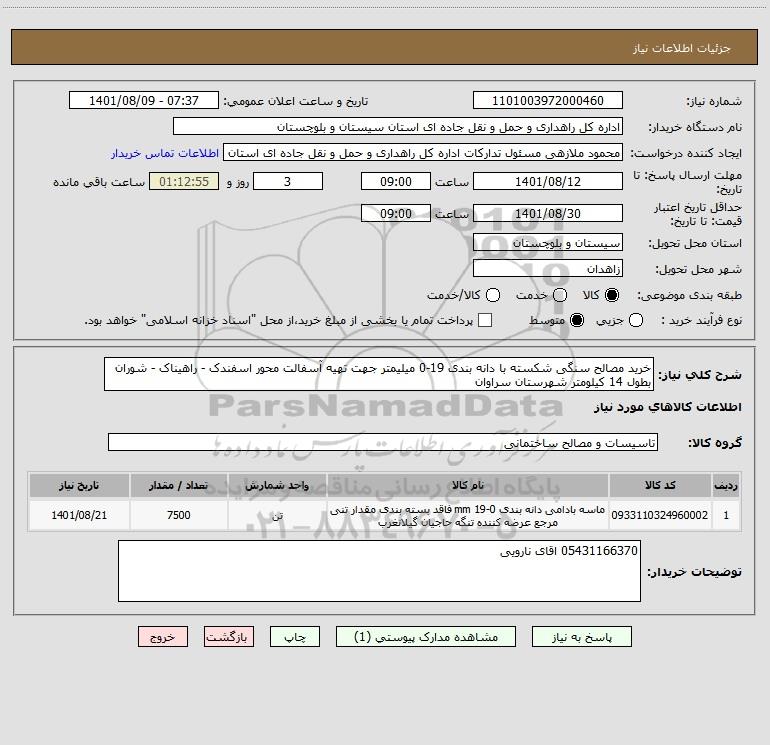770x745 pixels.
Task: Click the چاپ print button
Action: point(295,637)
